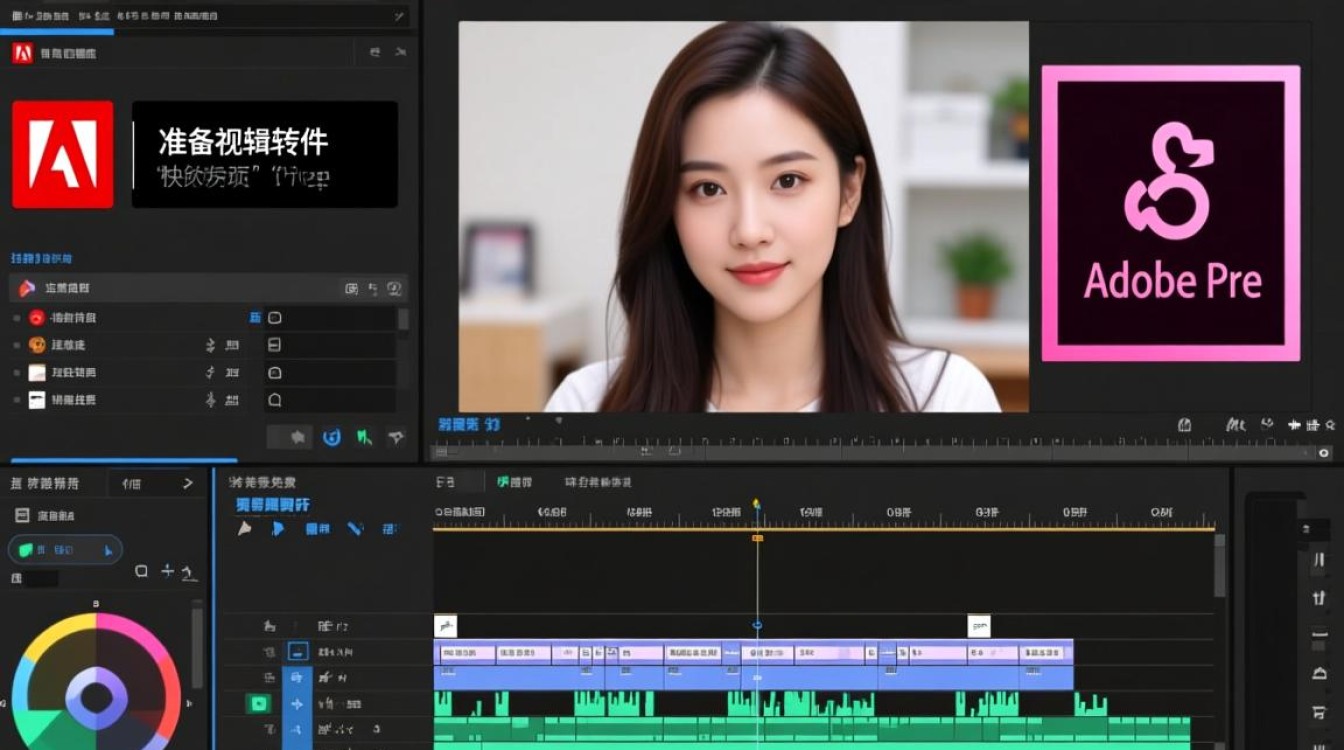Screen dimensions: 1344x750
Task: Switch to the green-highlighted tab above timeline ruler
Action: click(515, 482)
